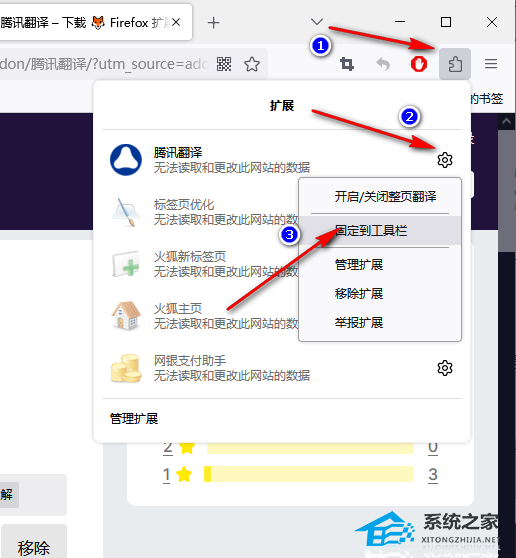Viewport: 516px width, 558px height.
Task: Click the red ad-blocker shield icon
Action: coord(418,64)
